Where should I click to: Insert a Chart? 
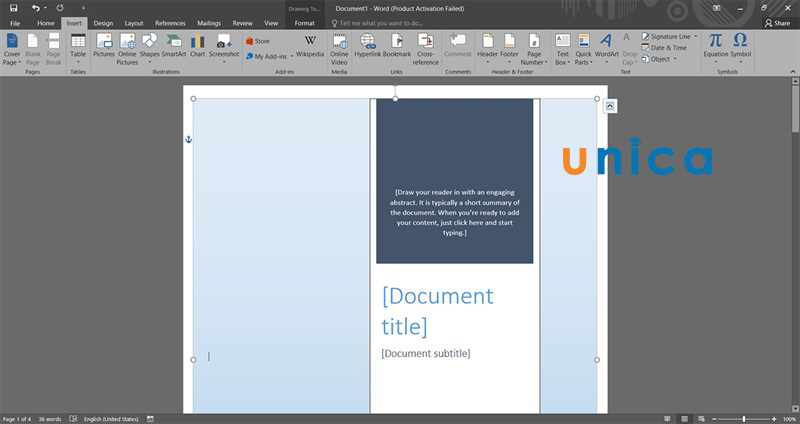[197, 46]
